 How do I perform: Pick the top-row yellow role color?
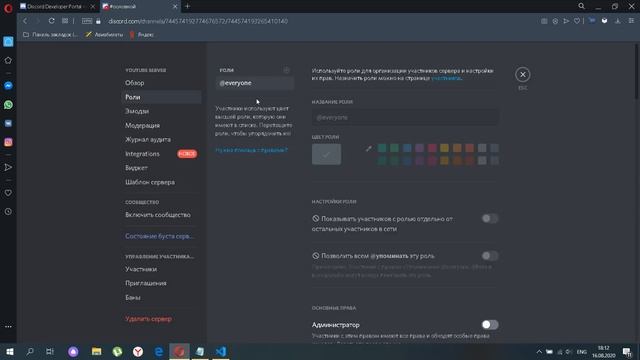tap(444, 148)
